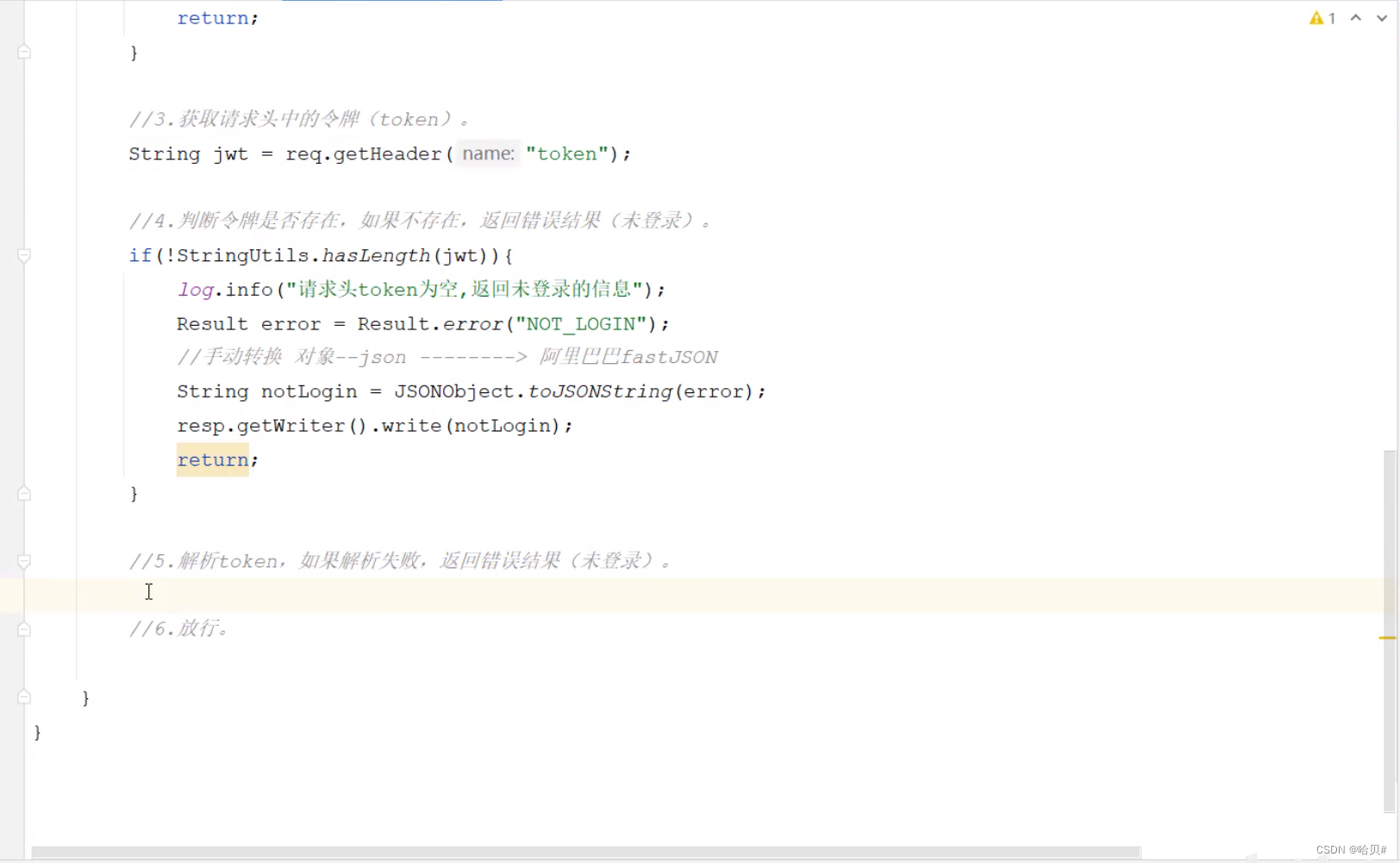Screen dimensions: 1400x863
Task: Click on log in log.info line
Action: coord(196,290)
